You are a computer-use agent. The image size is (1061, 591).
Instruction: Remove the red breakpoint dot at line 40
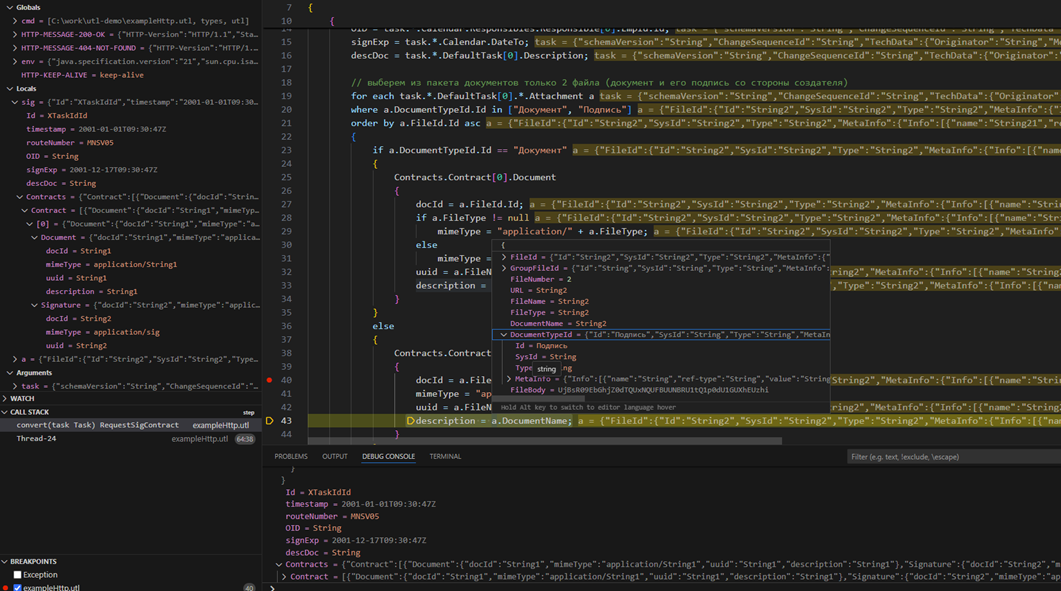(x=269, y=380)
